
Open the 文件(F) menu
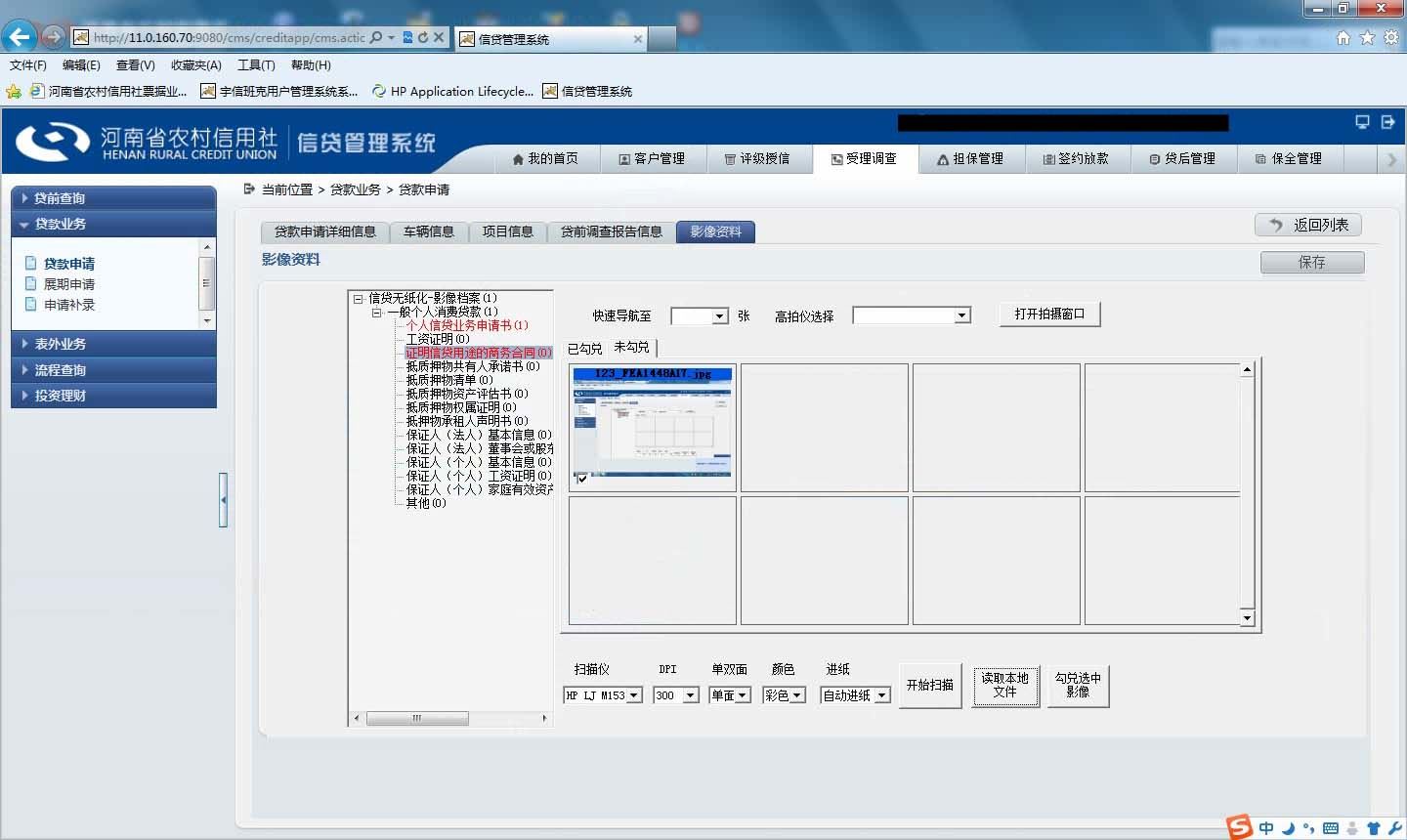[x=28, y=65]
